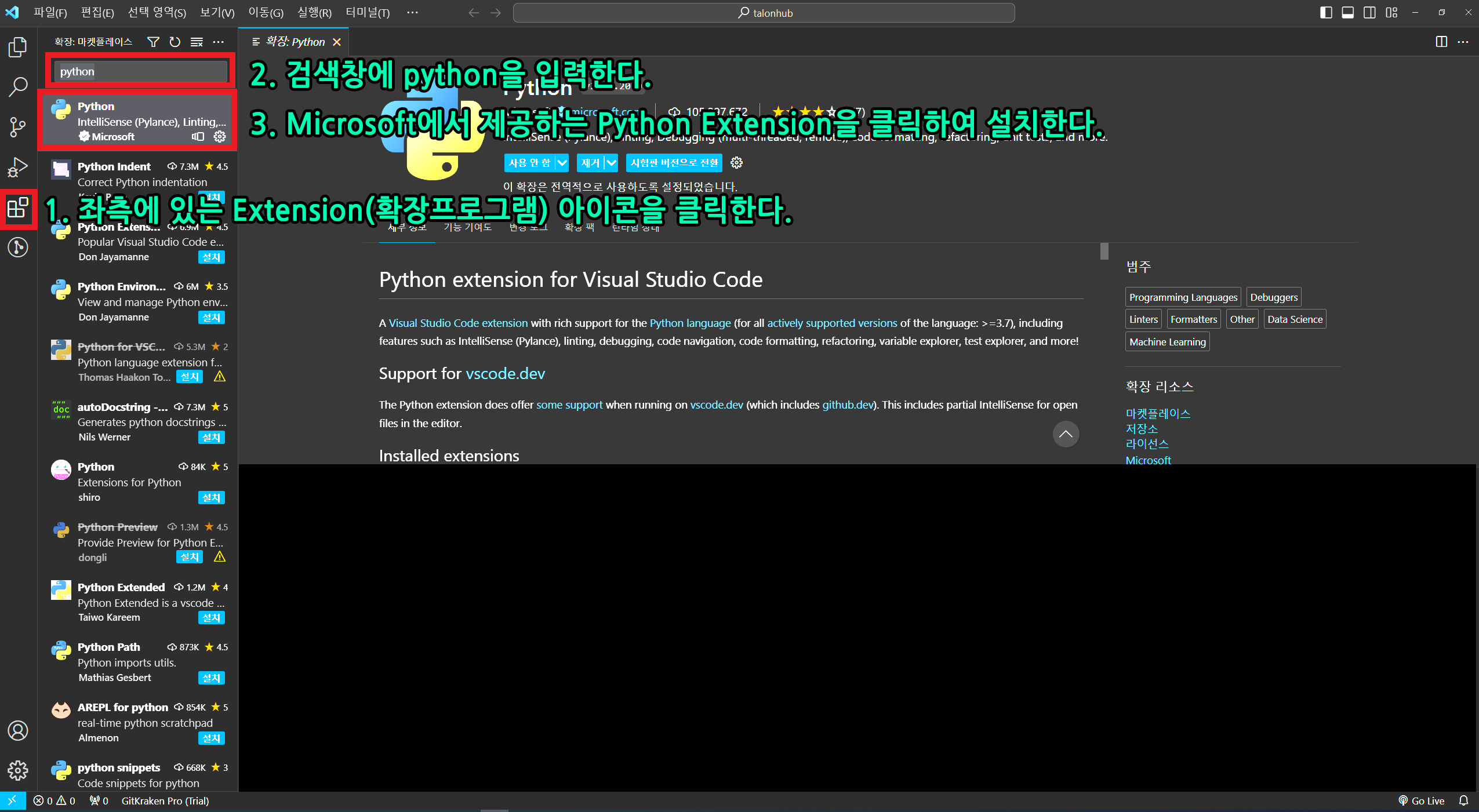
Task: Refresh the extensions marketplace list
Action: point(175,42)
